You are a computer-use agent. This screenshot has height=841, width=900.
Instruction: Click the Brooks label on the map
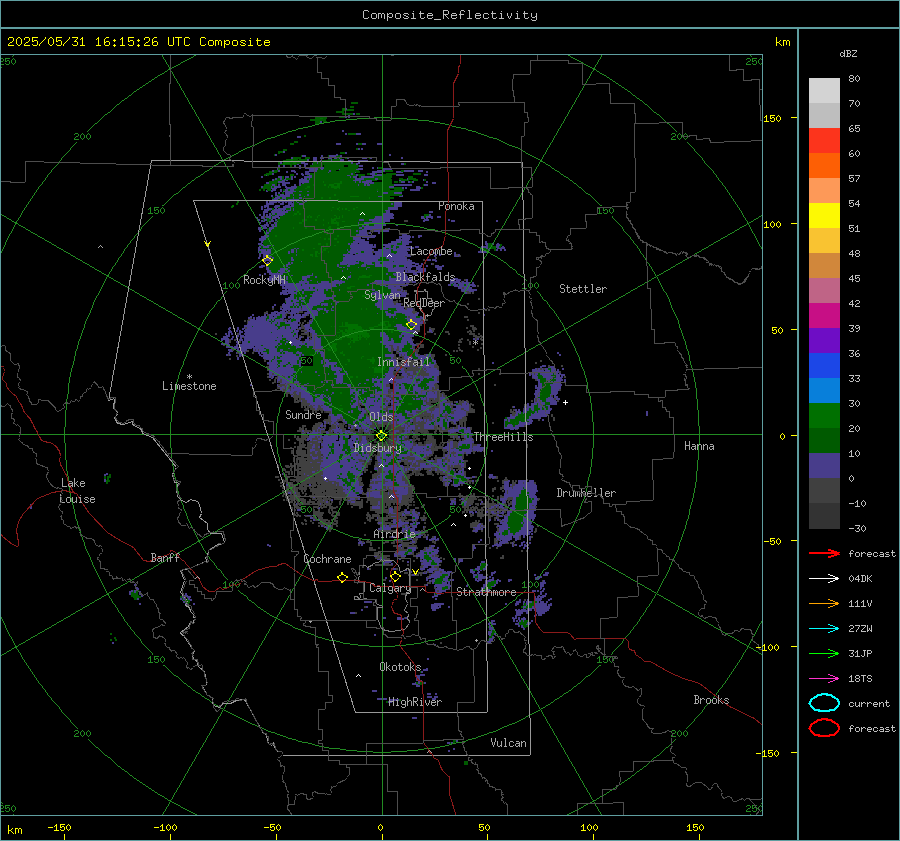coord(711,700)
